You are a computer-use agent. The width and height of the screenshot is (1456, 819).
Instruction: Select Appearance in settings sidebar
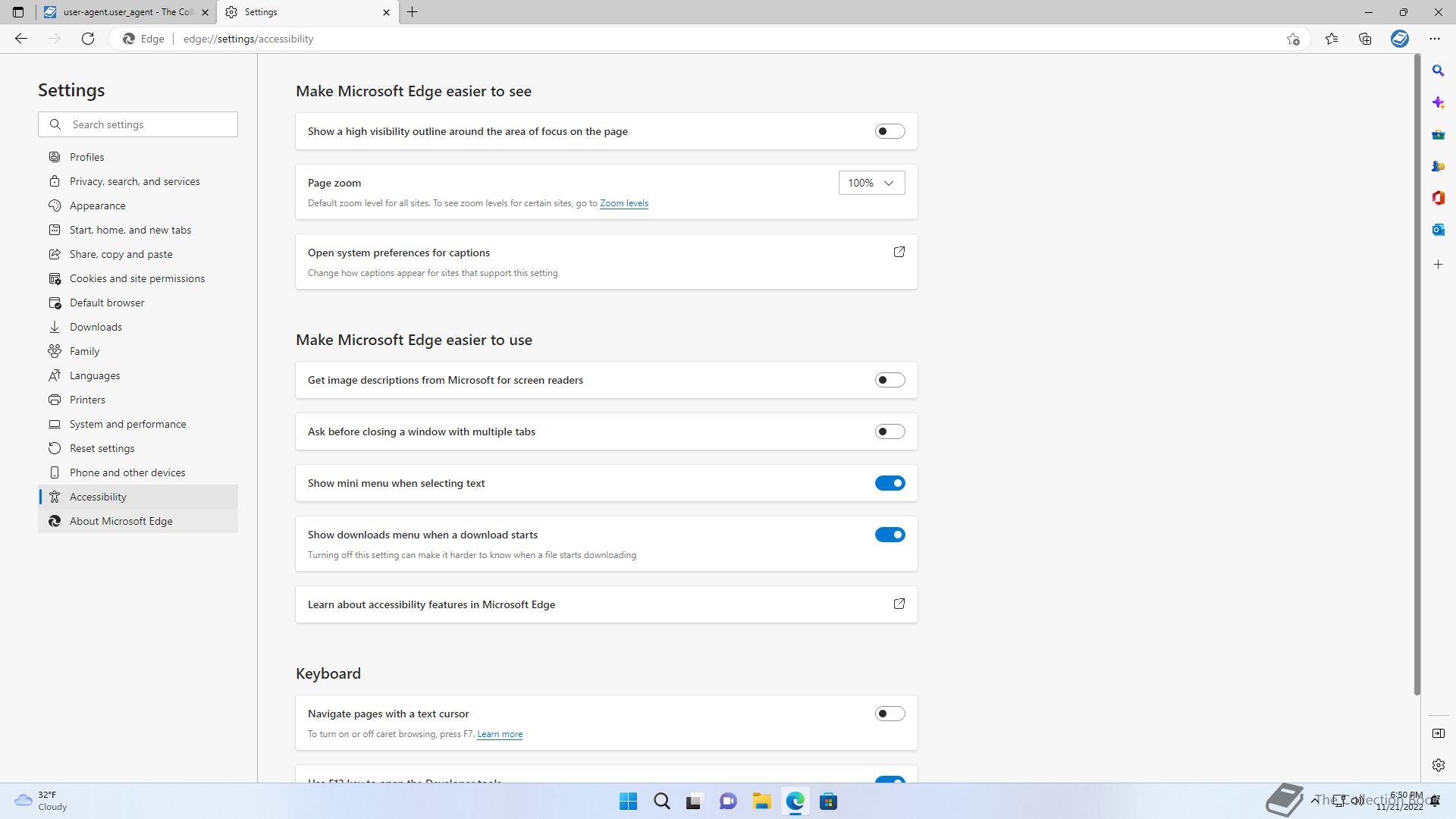tap(97, 206)
